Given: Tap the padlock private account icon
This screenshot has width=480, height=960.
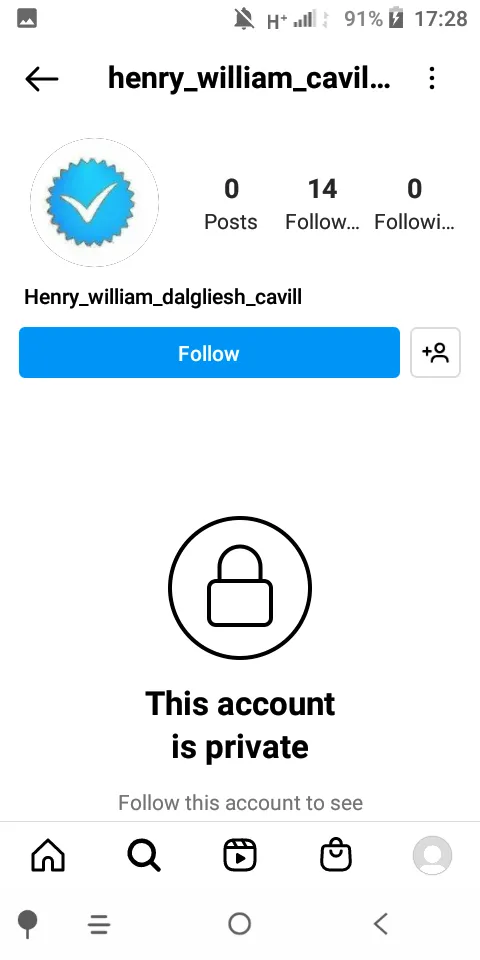Looking at the screenshot, I should click(x=240, y=587).
